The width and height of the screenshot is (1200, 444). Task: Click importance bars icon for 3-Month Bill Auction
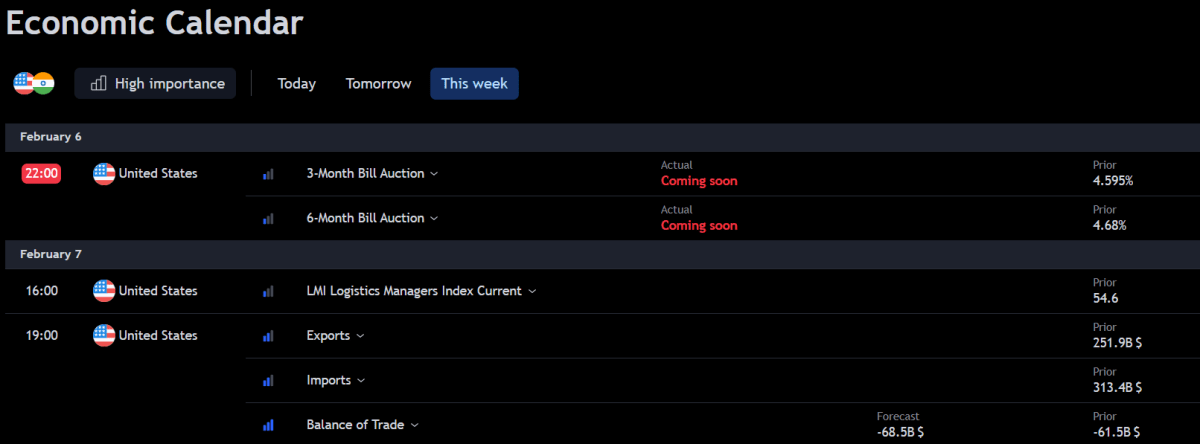[x=268, y=174]
